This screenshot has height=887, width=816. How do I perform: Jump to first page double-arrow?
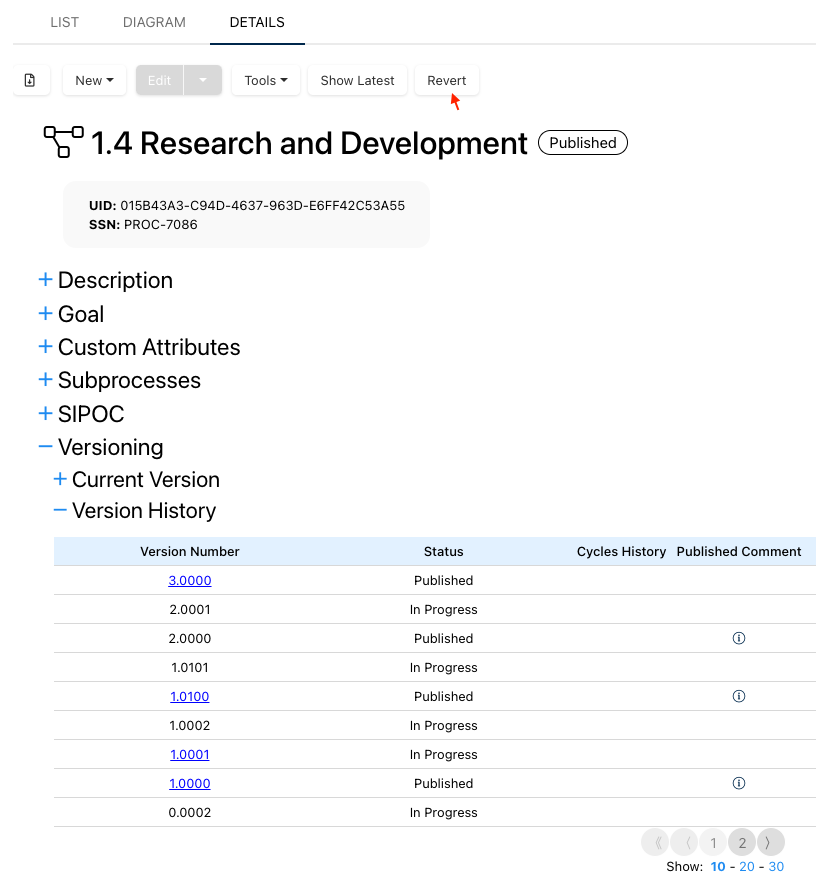tap(656, 842)
